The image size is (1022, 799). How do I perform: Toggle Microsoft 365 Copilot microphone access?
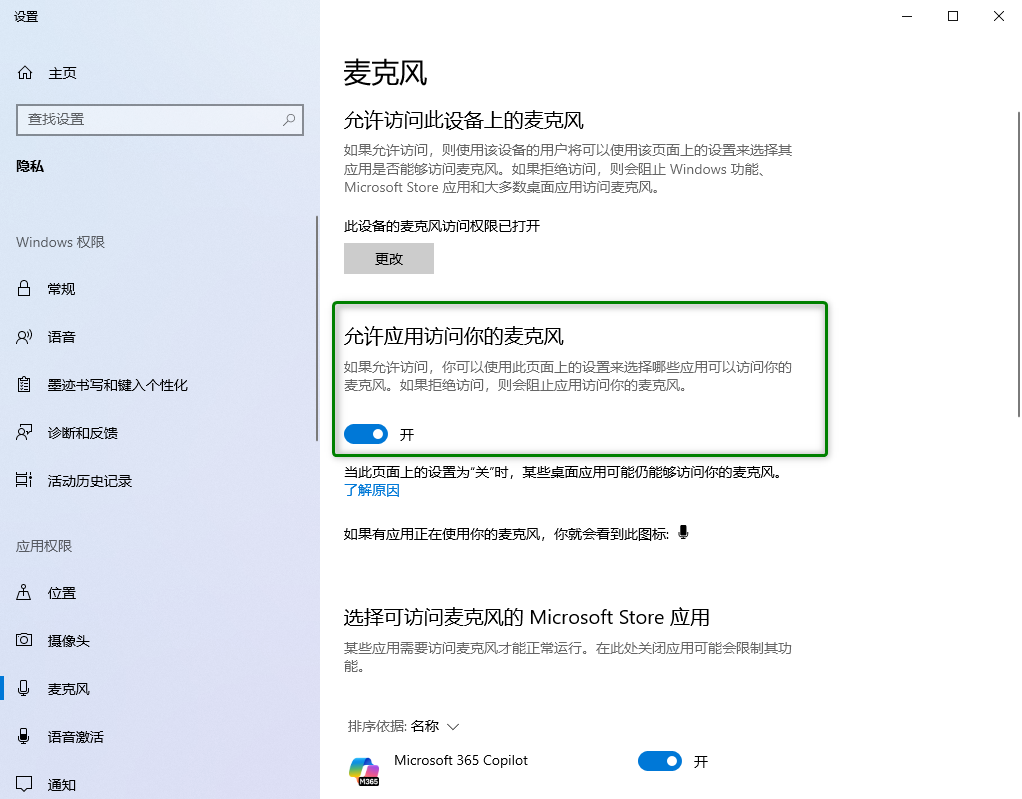[x=660, y=761]
